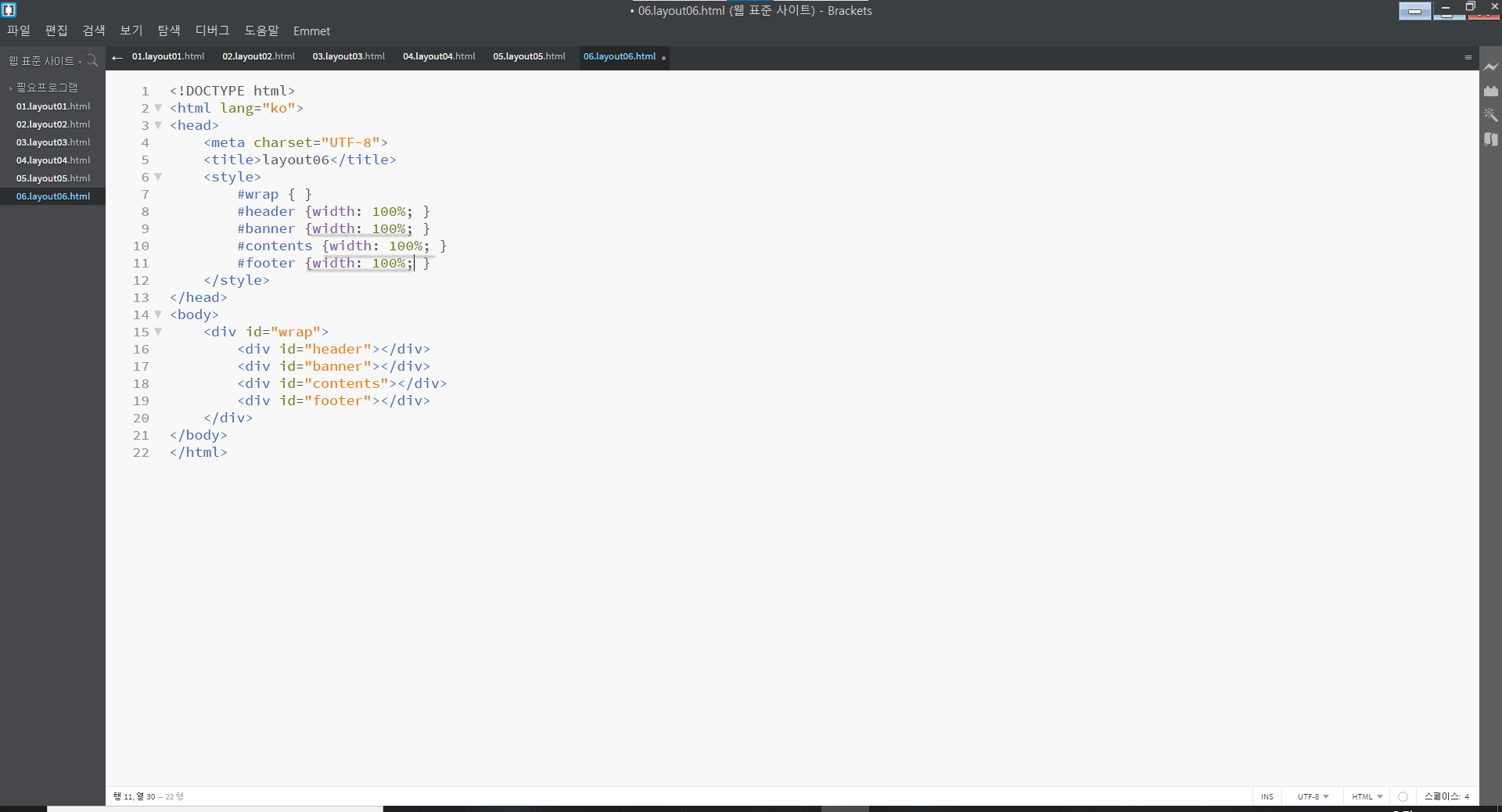Collapse the style tag fold on line 6
Viewport: 1502px width, 812px height.
pos(158,177)
